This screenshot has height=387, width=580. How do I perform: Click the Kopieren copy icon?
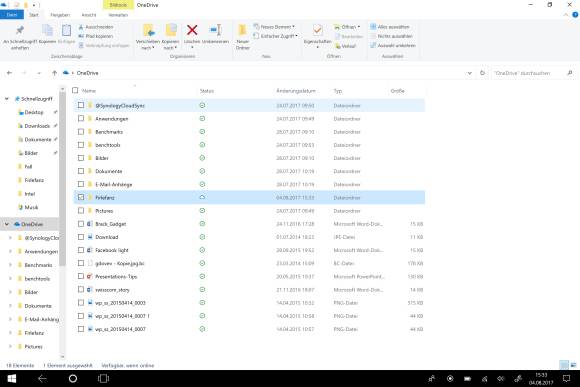pyautogui.click(x=47, y=30)
